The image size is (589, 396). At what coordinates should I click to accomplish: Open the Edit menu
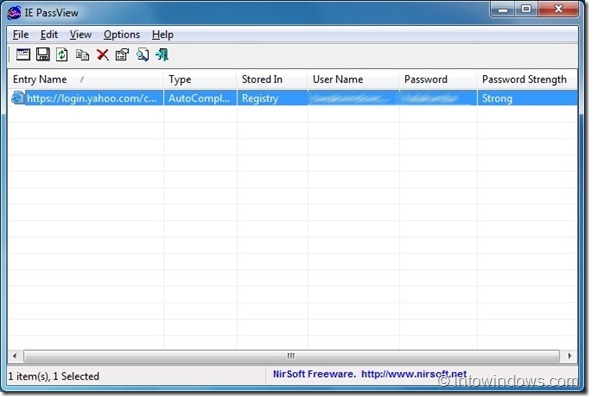pyautogui.click(x=49, y=35)
